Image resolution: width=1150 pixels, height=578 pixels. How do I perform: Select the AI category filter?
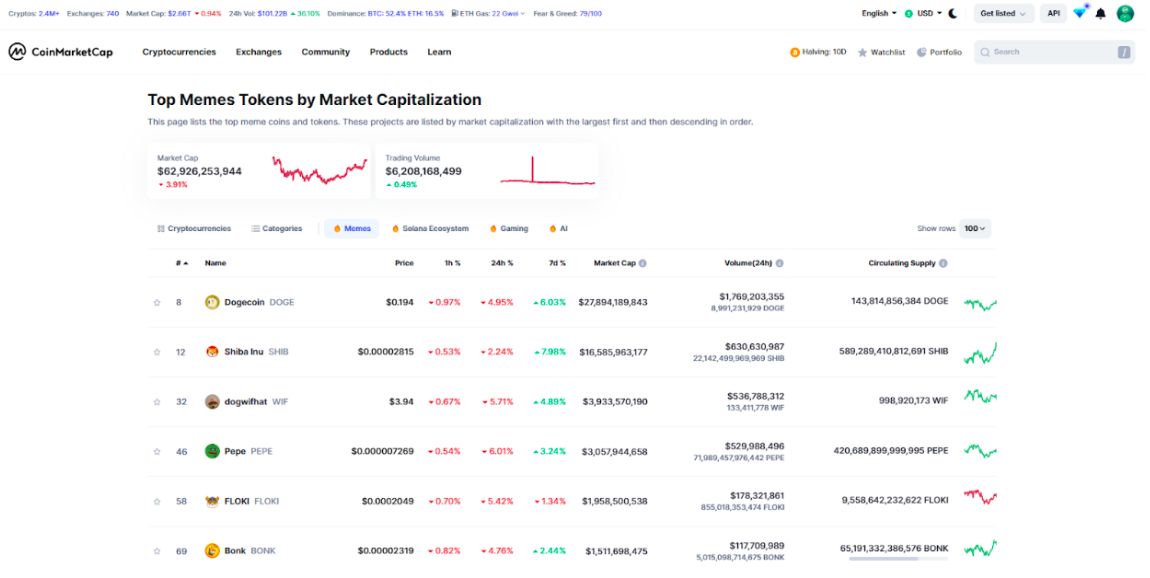557,228
